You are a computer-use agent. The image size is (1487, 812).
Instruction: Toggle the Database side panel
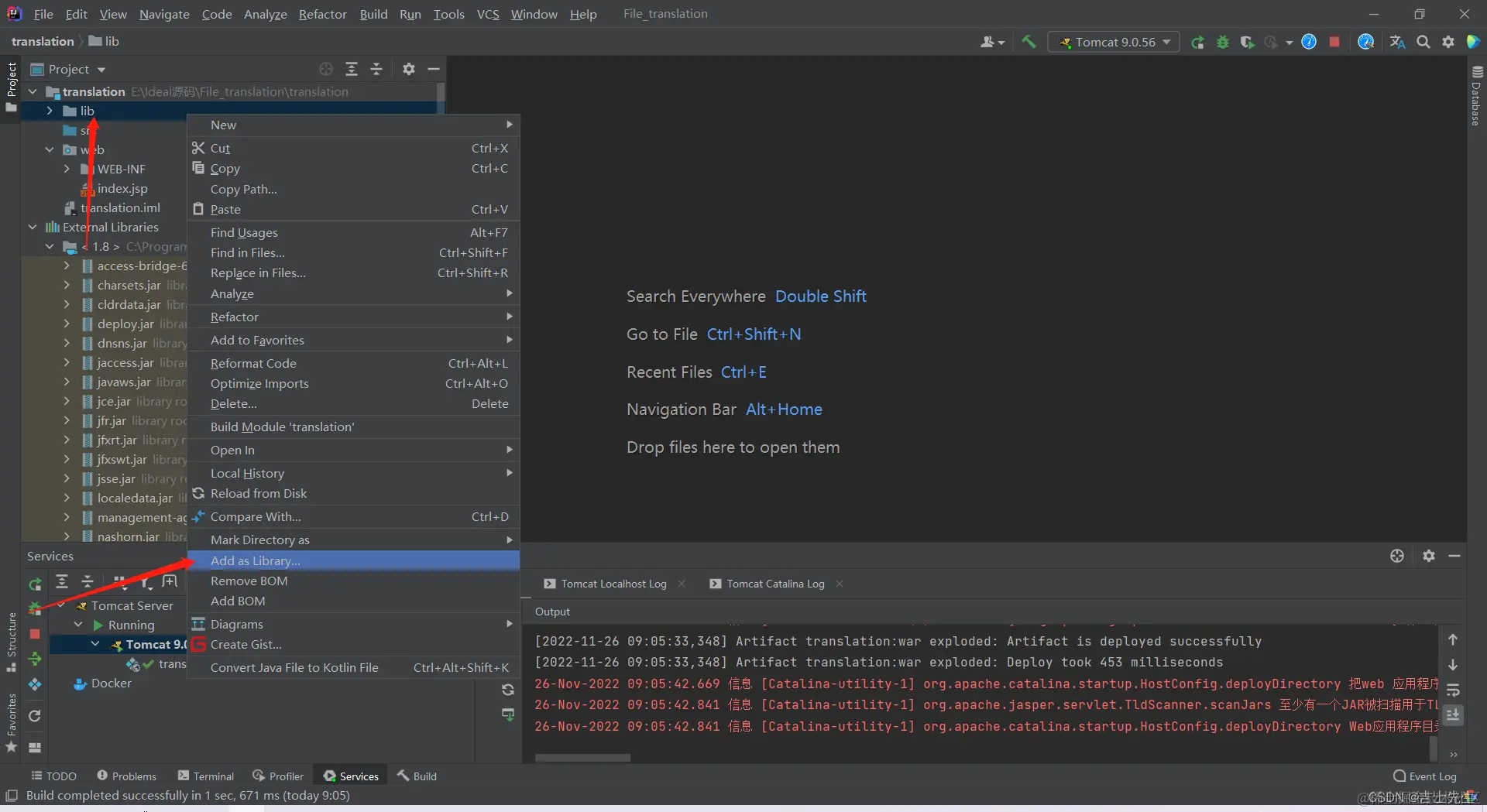1476,97
